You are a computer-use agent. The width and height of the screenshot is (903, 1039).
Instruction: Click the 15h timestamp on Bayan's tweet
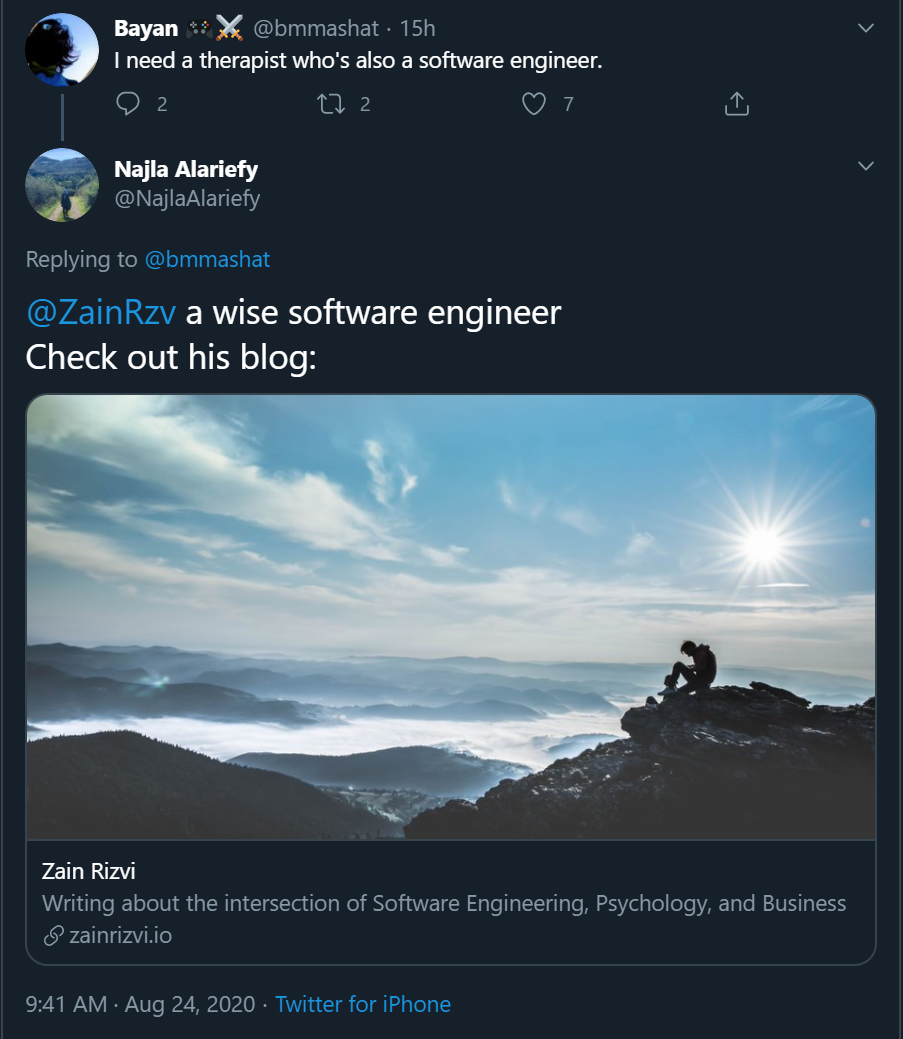coord(417,28)
